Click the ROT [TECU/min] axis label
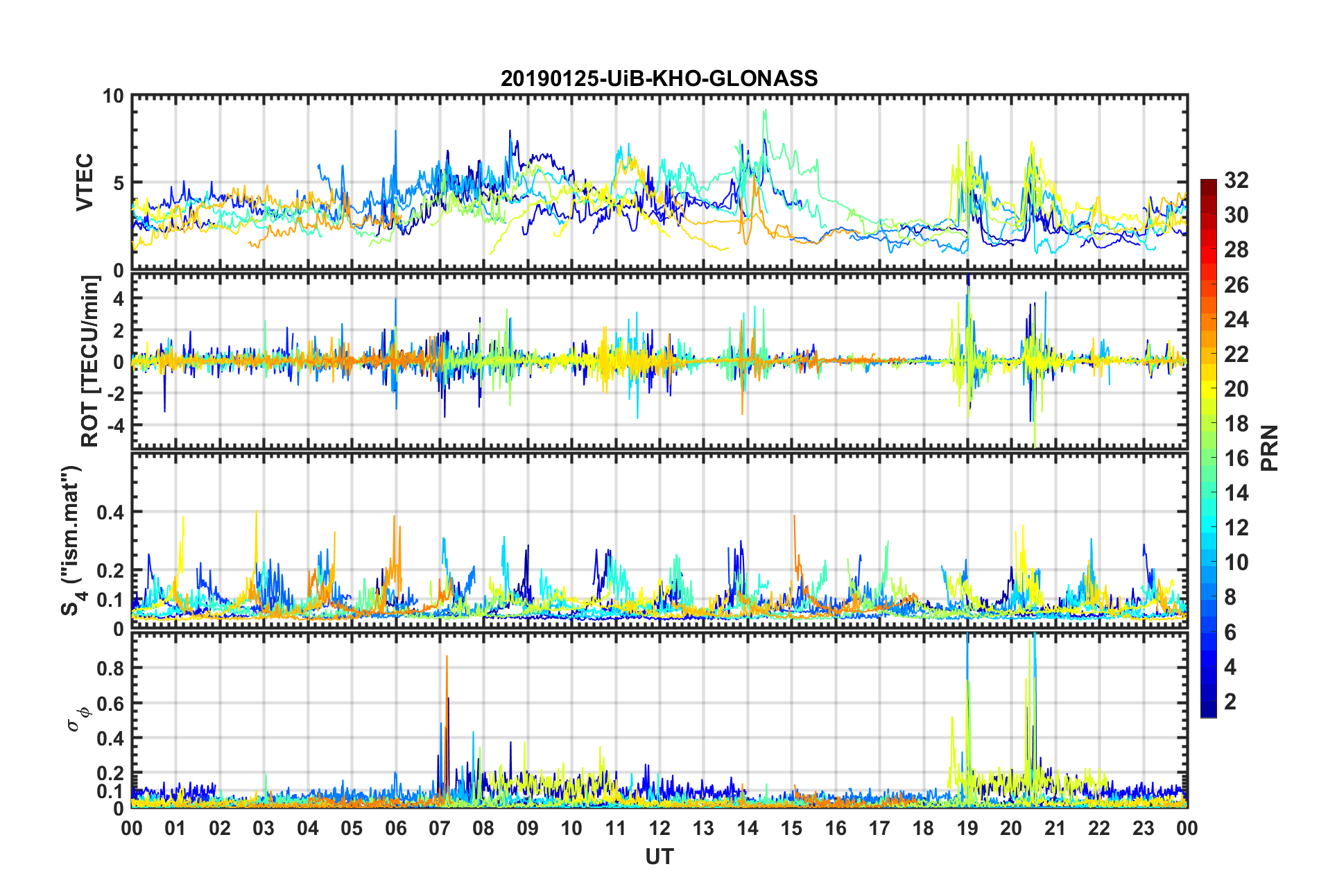 [x=90, y=361]
